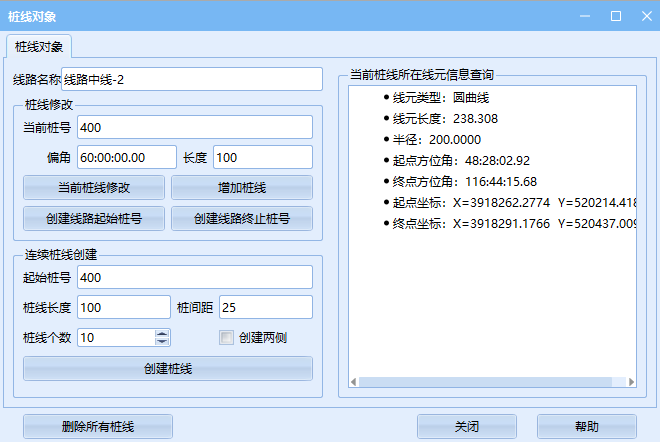Click the 当前桩号 input field
Screen dimensions: 660x442
(x=194, y=127)
